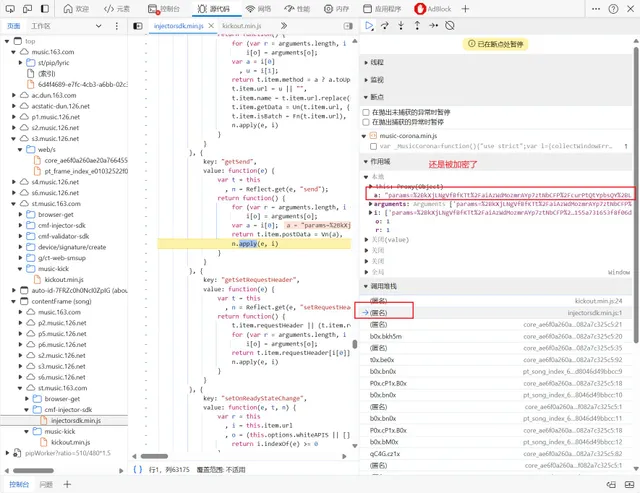Select the Page navigator tab
Viewport: 640px width, 493px height.
tap(13, 26)
